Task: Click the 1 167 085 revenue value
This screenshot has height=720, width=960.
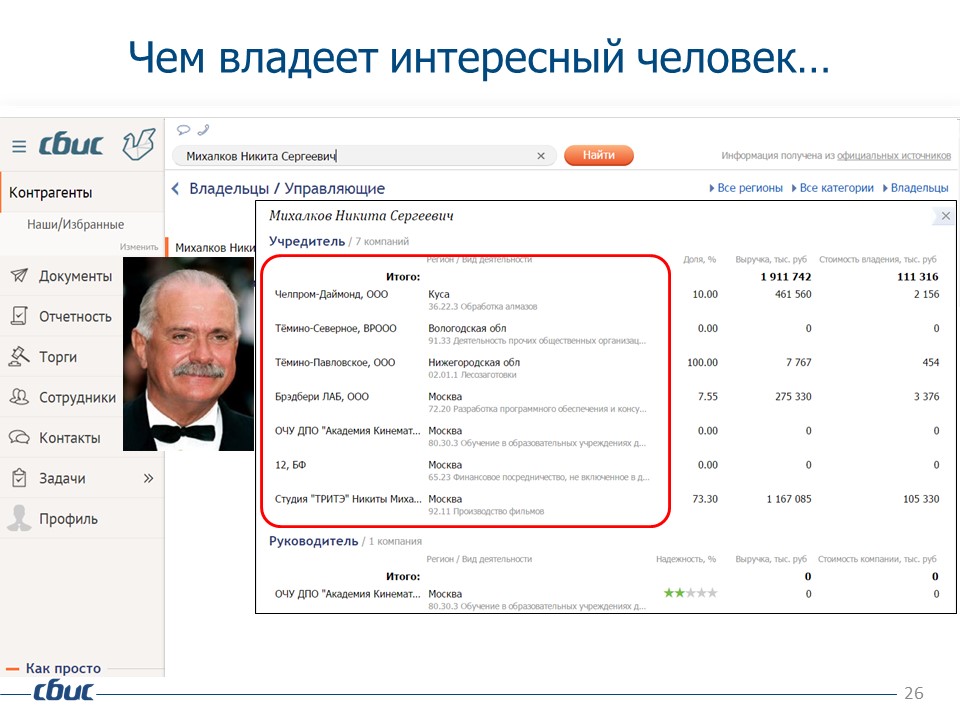Action: point(789,499)
